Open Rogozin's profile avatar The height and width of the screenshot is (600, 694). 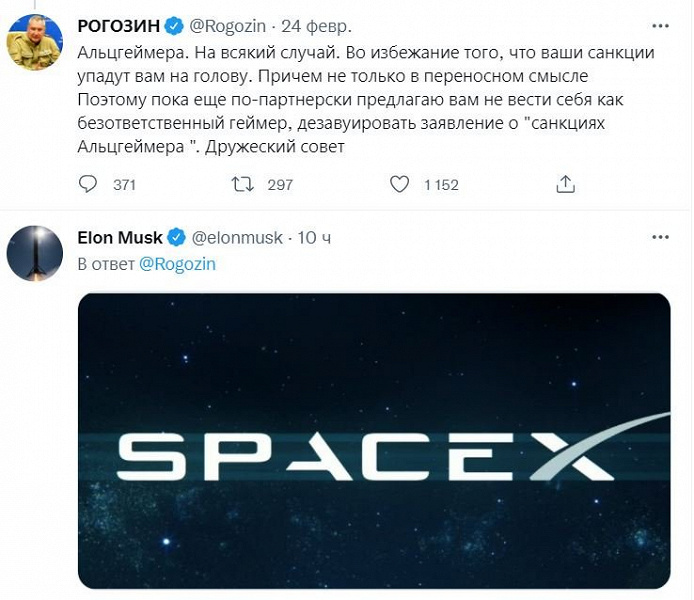coord(35,43)
